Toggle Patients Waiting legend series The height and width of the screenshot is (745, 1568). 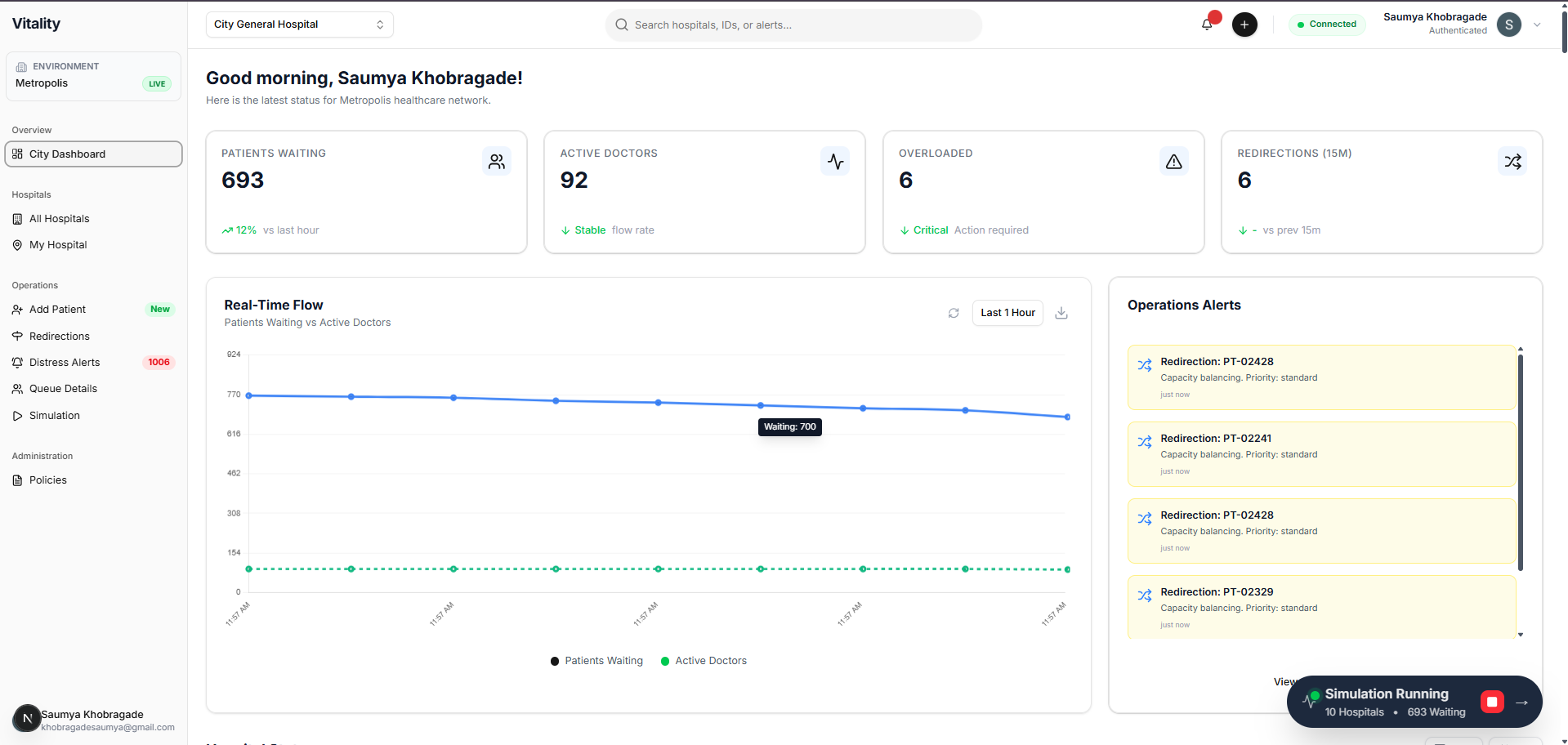[x=597, y=661]
